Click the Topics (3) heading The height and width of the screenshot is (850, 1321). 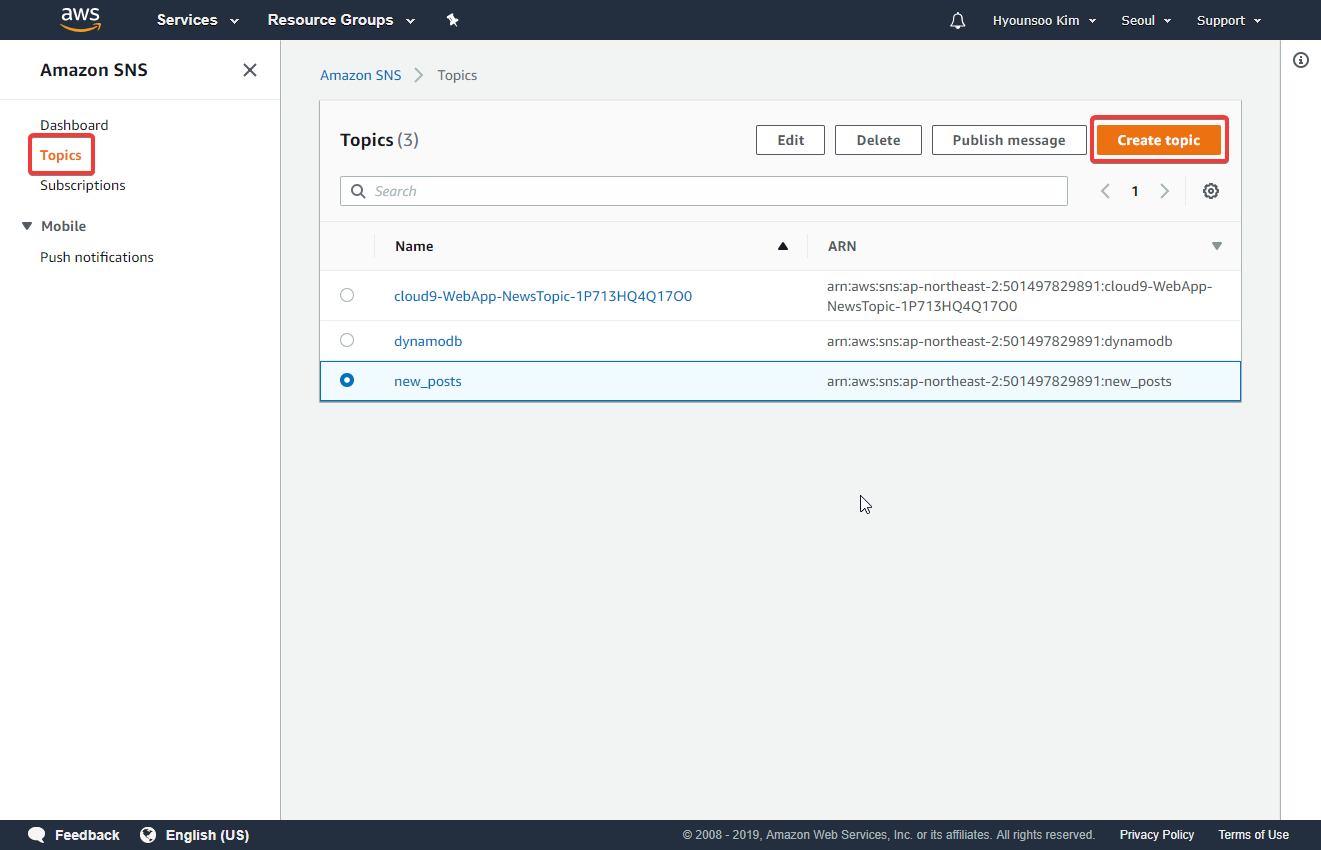379,140
